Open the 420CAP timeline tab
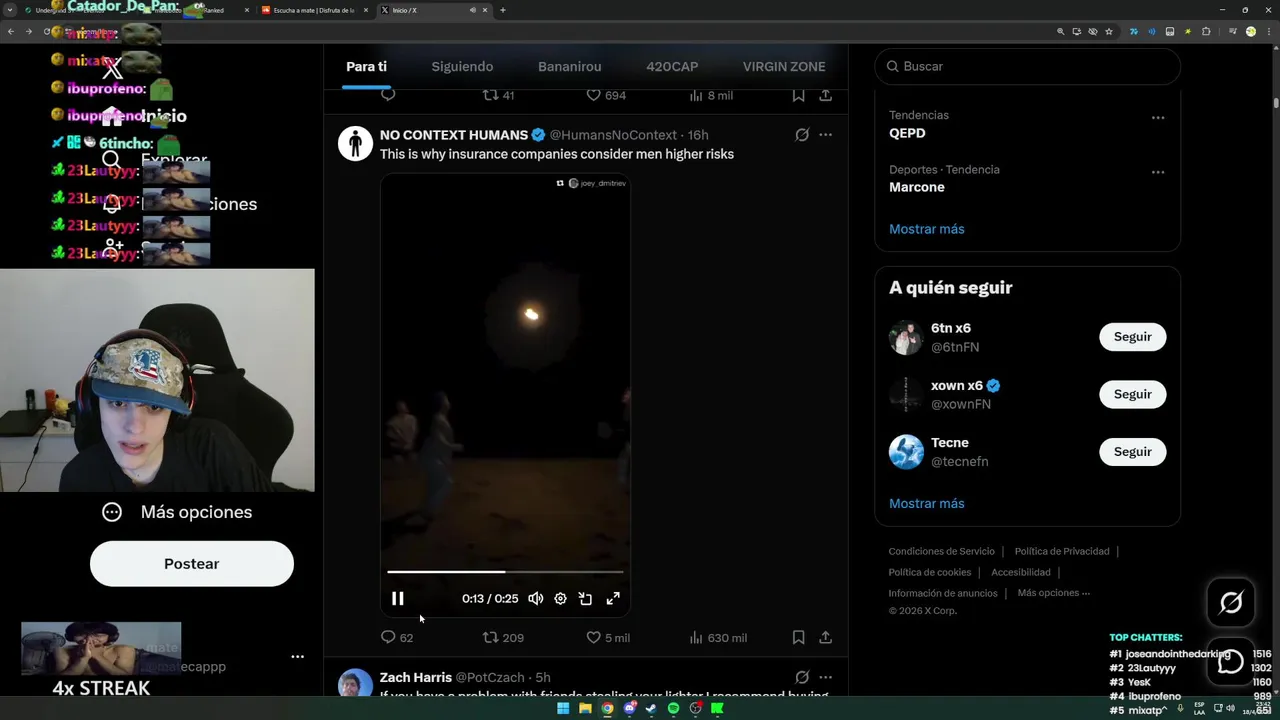 [x=672, y=67]
